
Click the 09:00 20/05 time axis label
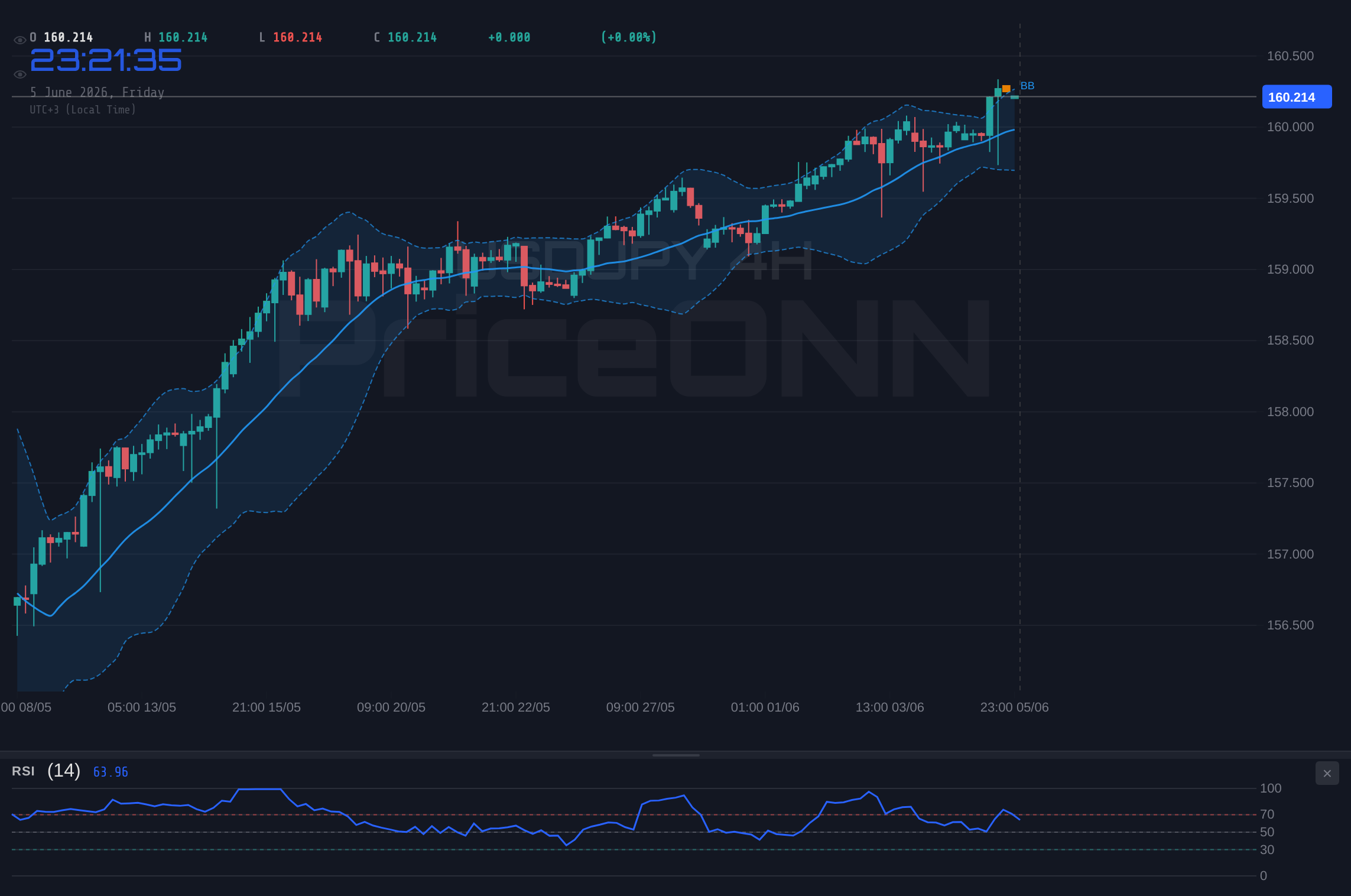pyautogui.click(x=391, y=707)
